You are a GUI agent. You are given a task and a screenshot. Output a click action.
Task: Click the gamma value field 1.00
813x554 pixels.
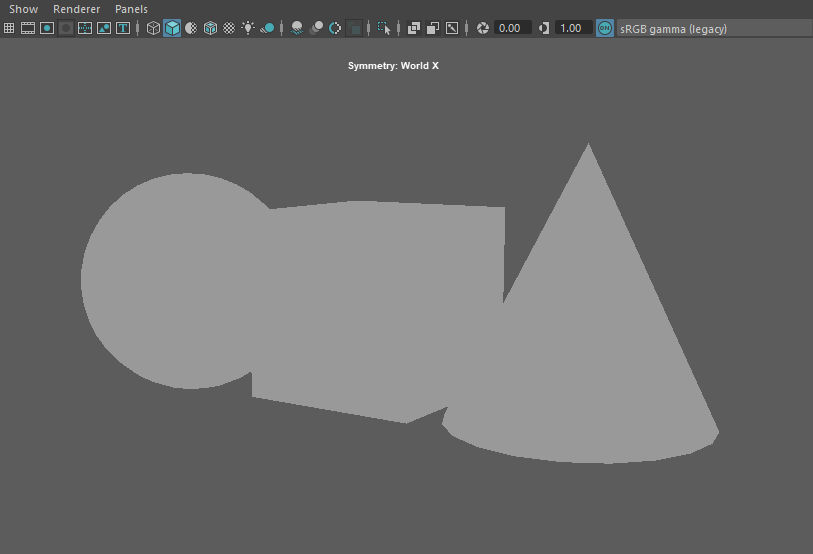(x=573, y=28)
